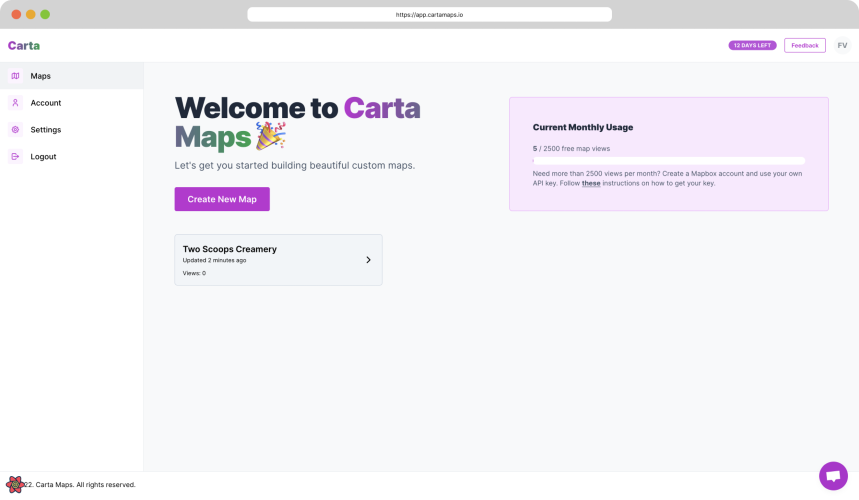Click the Maps map icon in sidebar

click(x=15, y=76)
